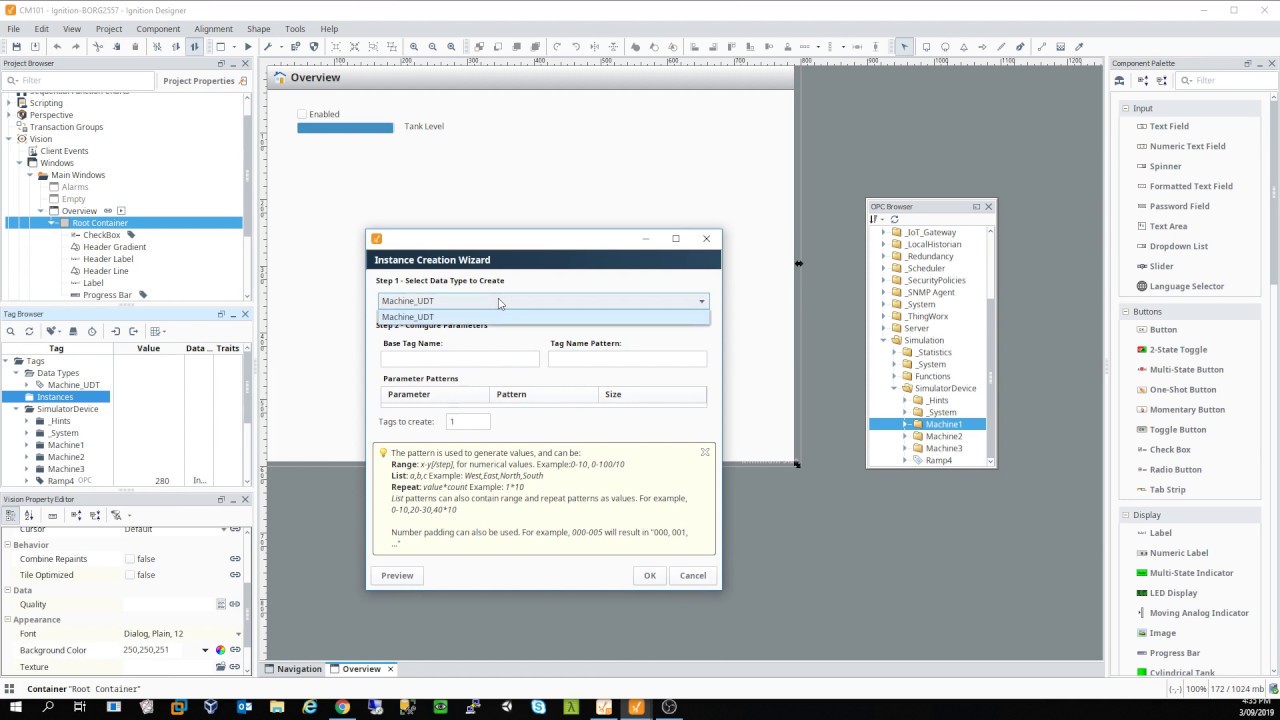
Task: Click the Tag Browser new tag icon
Action: 52,331
